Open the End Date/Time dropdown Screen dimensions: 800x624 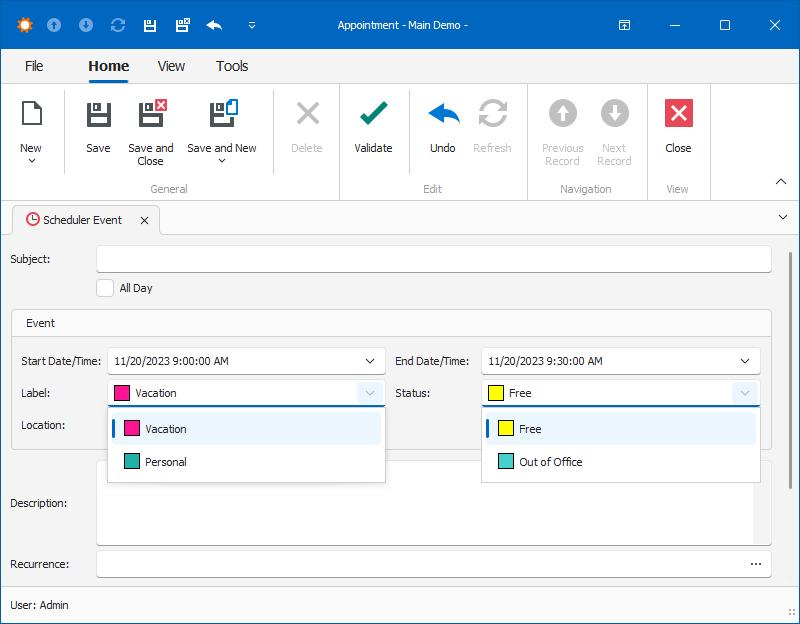(745, 361)
